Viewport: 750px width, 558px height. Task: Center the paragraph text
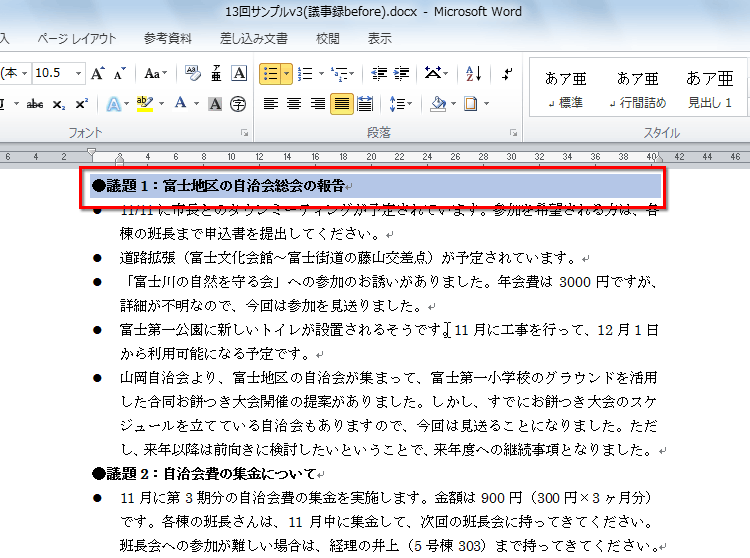(294, 104)
